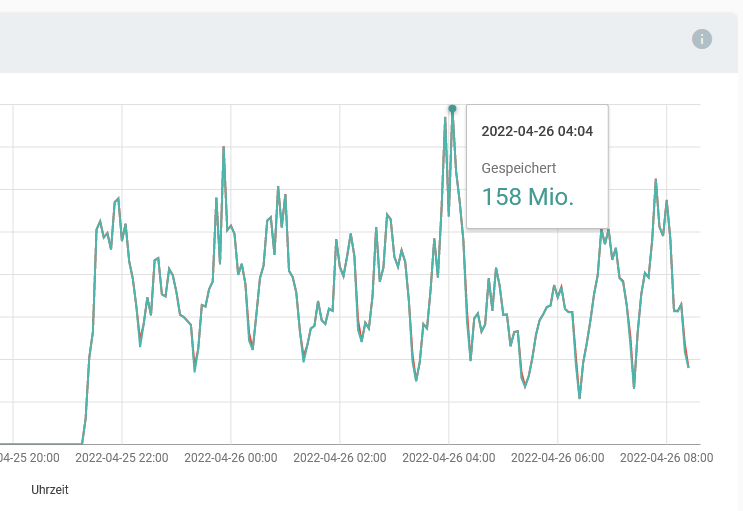Viewport: 743px width, 511px height.
Task: Select the Gespeichert label in the tooltip
Action: [518, 169]
